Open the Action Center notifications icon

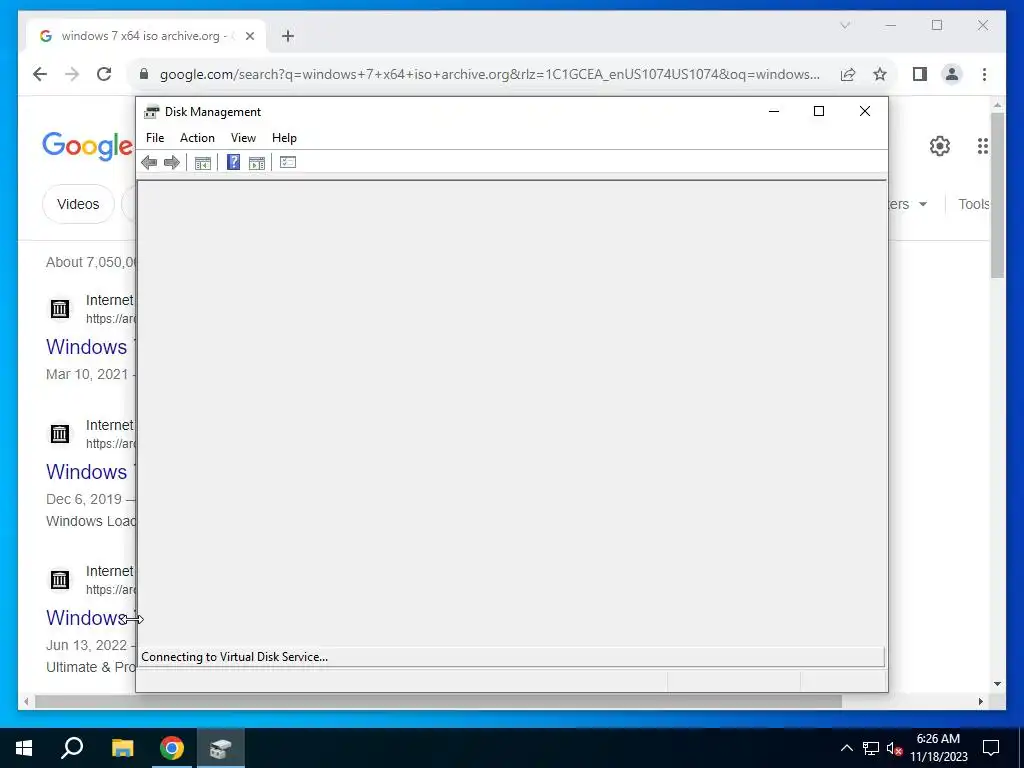click(991, 748)
